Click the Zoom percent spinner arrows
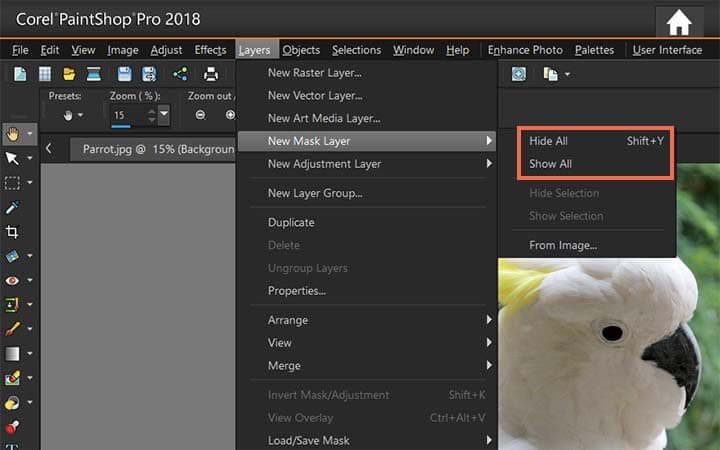720x450 pixels. pos(152,115)
